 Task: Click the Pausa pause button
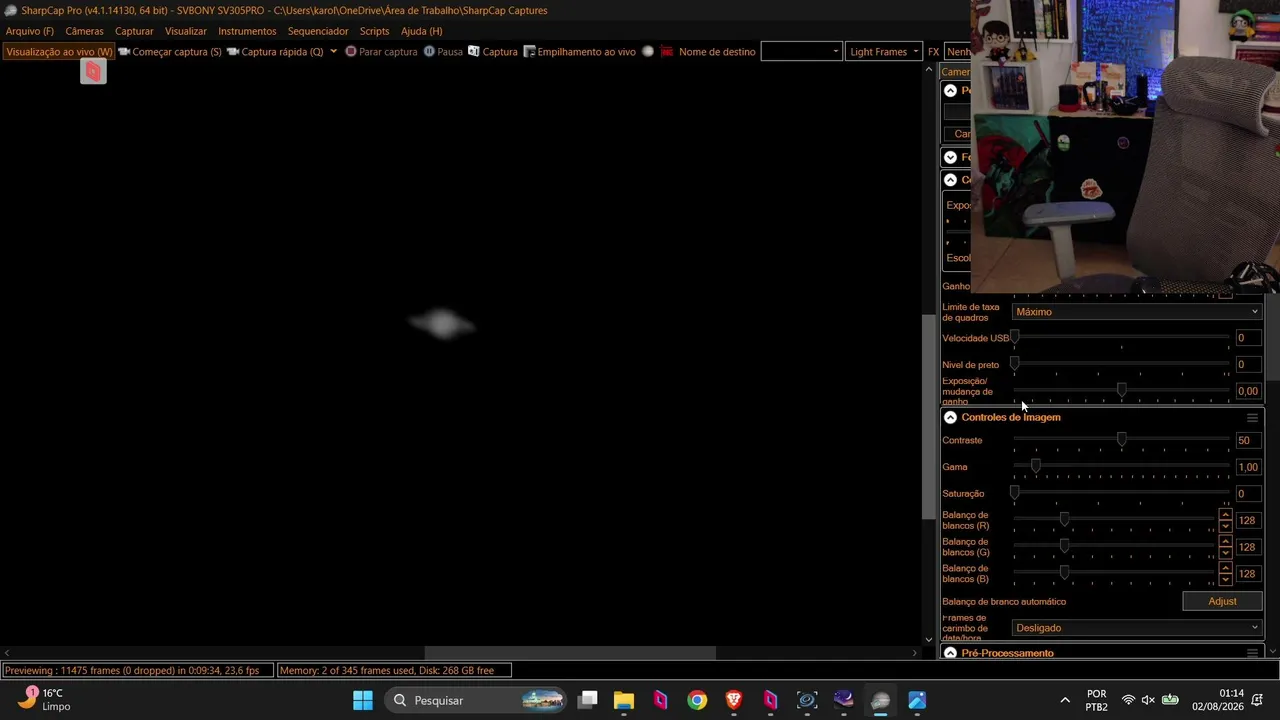pos(443,51)
